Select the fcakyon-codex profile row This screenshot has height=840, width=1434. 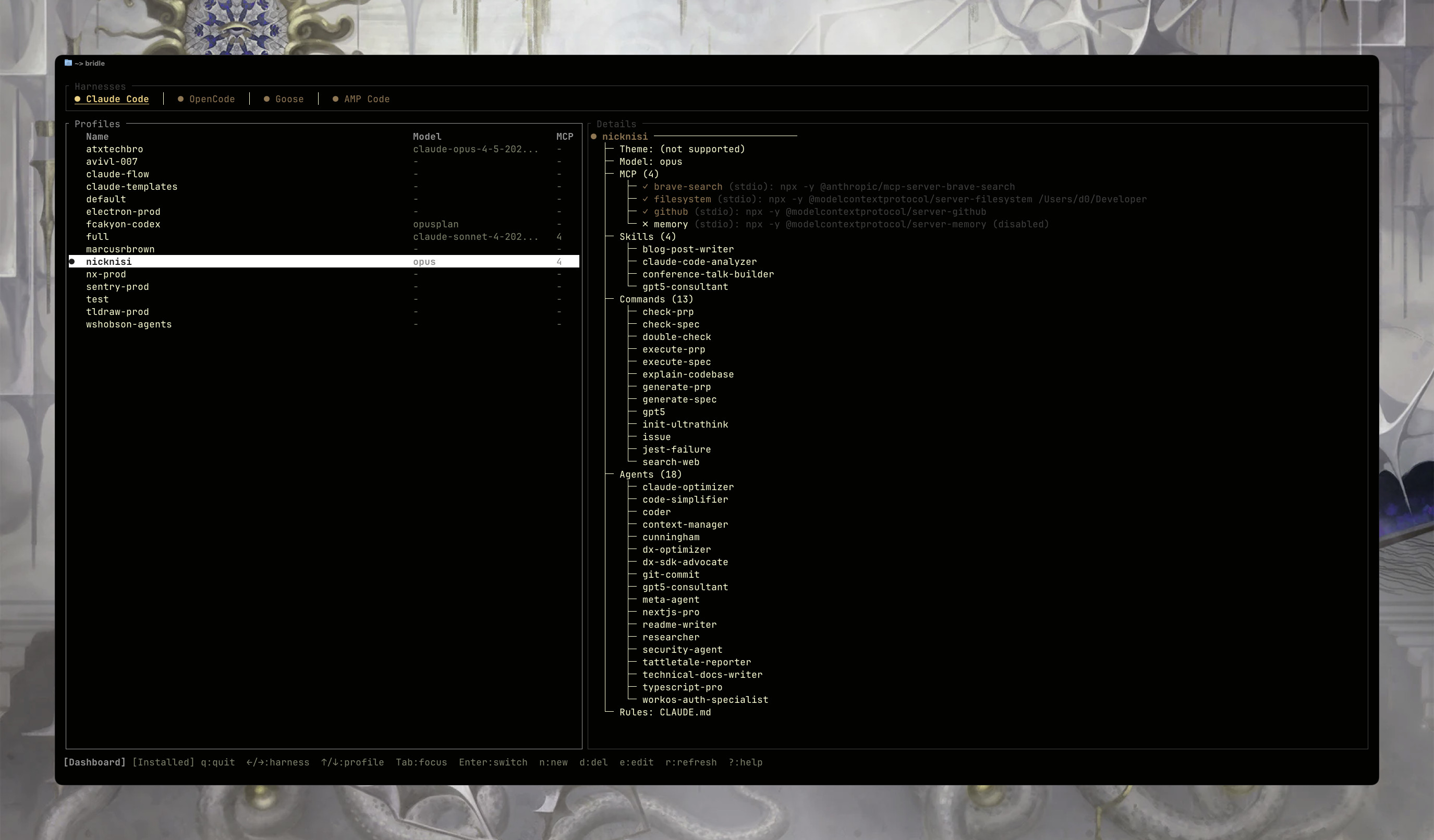pos(123,224)
